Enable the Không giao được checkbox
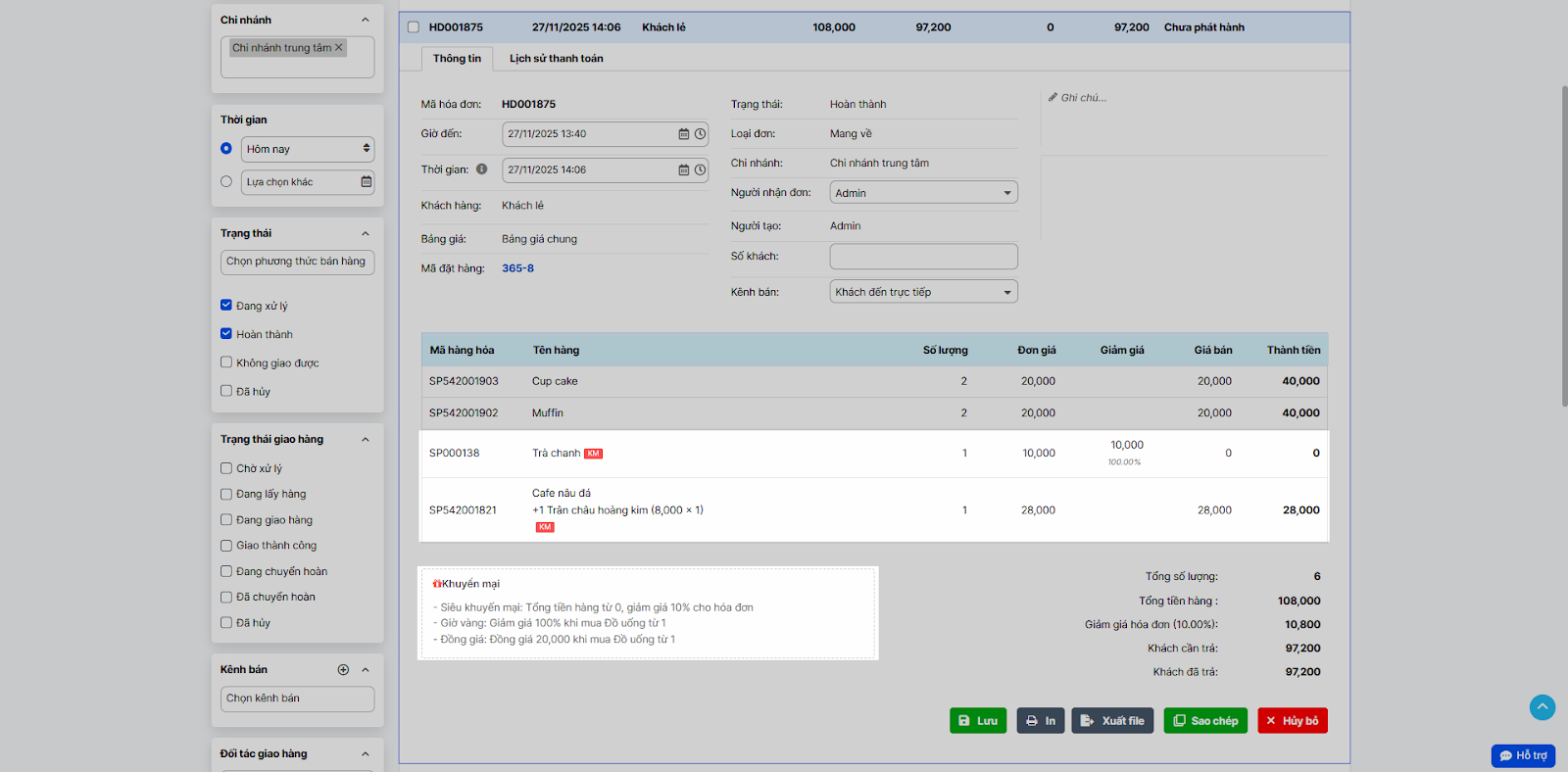The image size is (1568, 772). coord(226,362)
